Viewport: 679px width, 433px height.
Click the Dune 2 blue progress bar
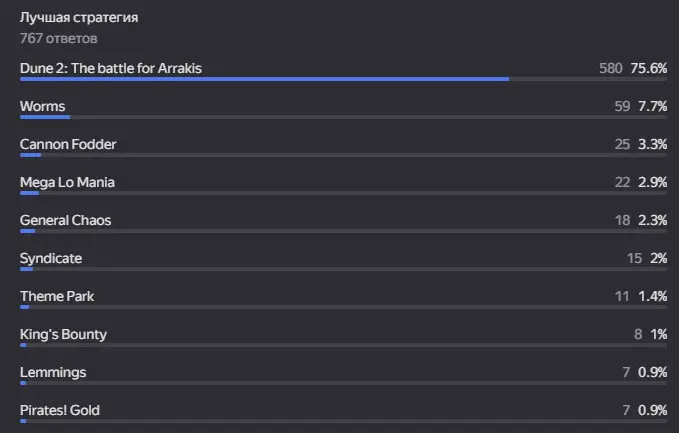[265, 79]
